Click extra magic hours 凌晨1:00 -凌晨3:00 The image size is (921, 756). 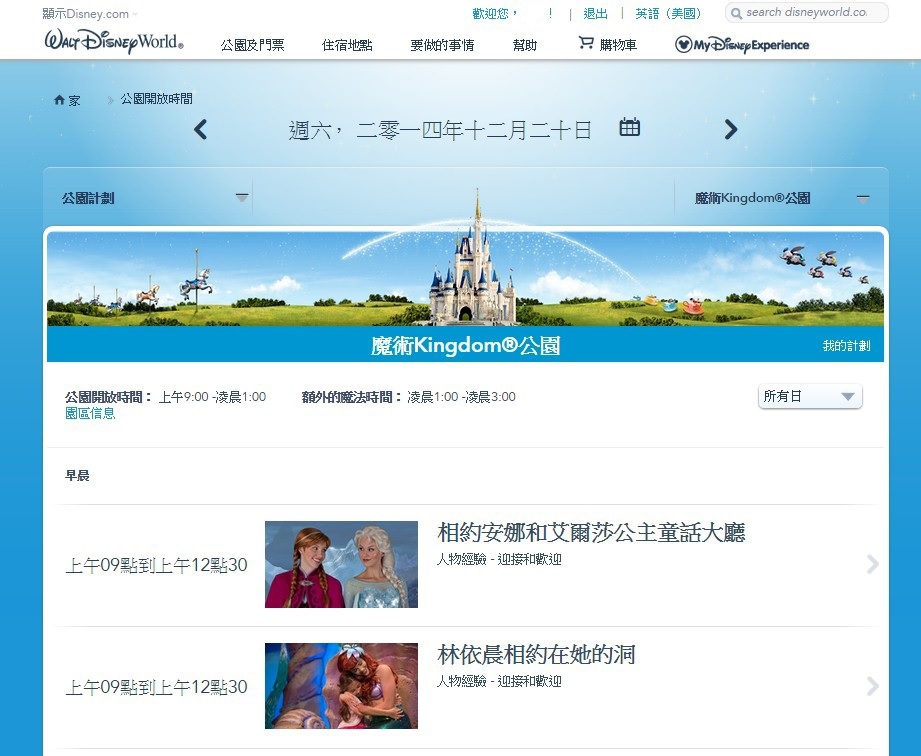tap(462, 397)
